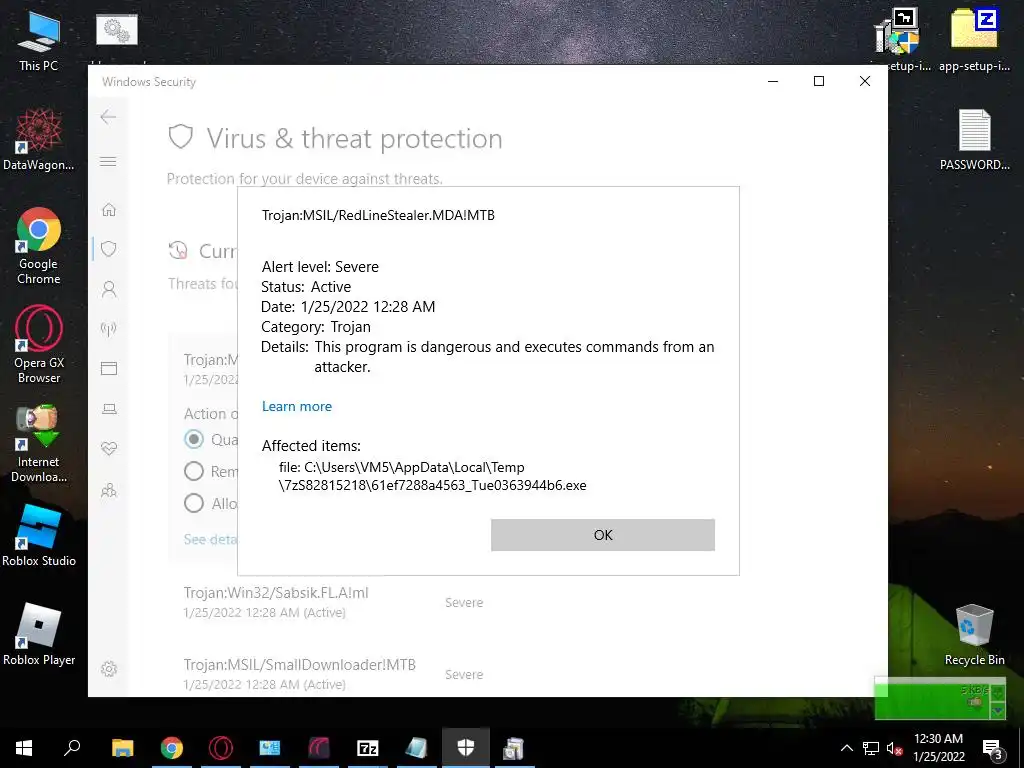Open the Recycle Bin
1024x768 pixels.
pos(974,635)
